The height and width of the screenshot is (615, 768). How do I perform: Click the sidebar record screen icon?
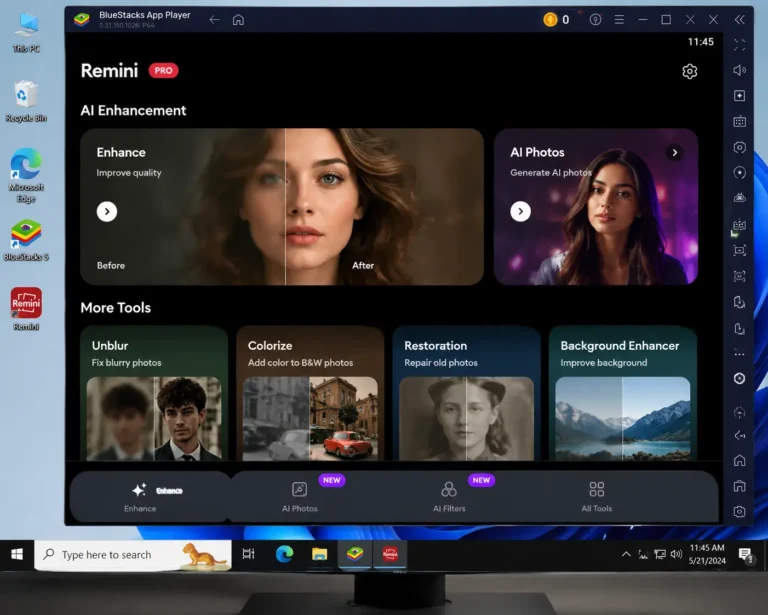pyautogui.click(x=740, y=276)
